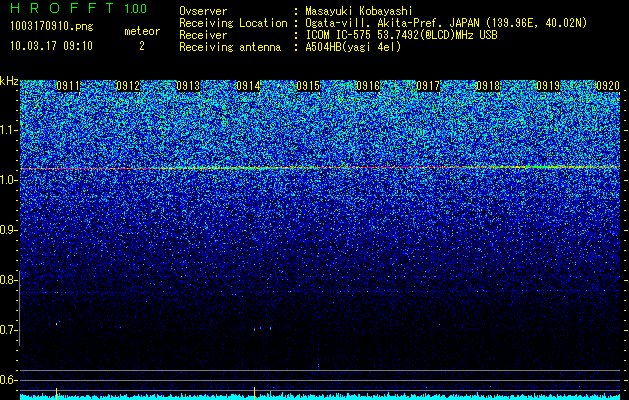
Task: Click the cyan signal level strip at bottom
Action: [x=320, y=397]
